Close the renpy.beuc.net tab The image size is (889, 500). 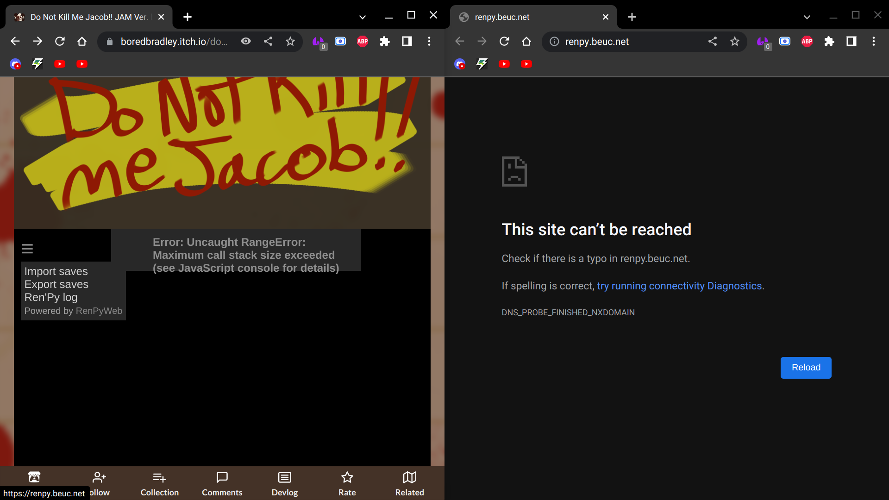point(606,17)
